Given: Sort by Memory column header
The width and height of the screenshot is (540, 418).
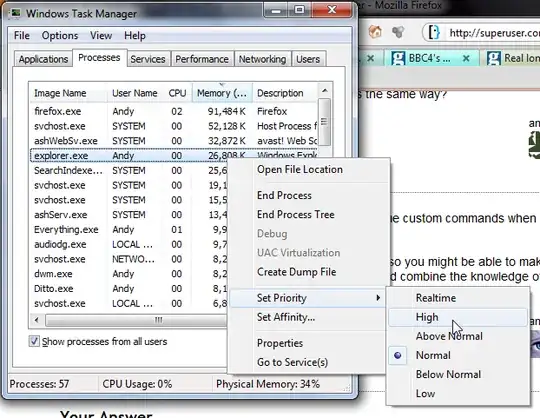Looking at the screenshot, I should [x=222, y=93].
